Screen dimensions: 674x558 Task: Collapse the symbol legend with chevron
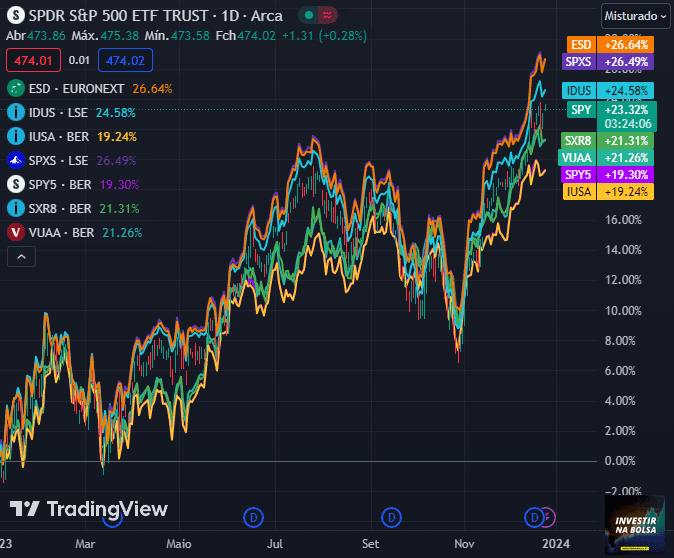click(x=21, y=257)
